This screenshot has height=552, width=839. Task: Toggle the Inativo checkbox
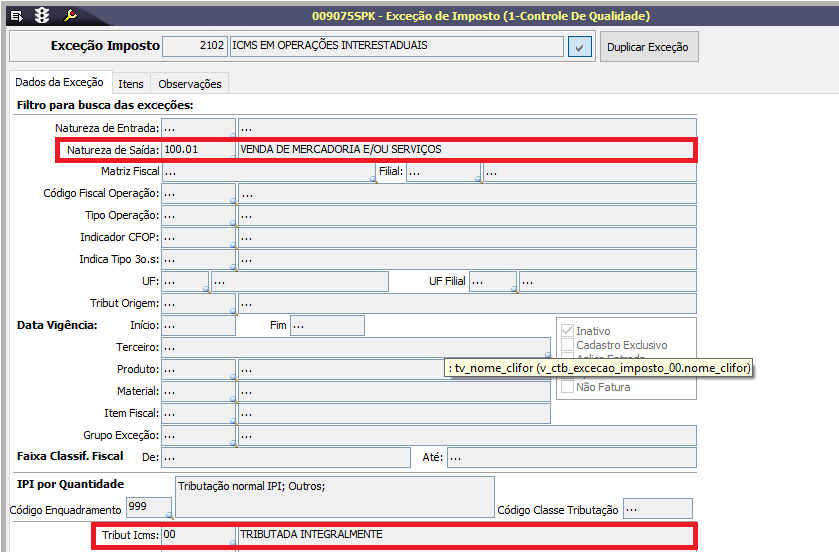pyautogui.click(x=567, y=331)
